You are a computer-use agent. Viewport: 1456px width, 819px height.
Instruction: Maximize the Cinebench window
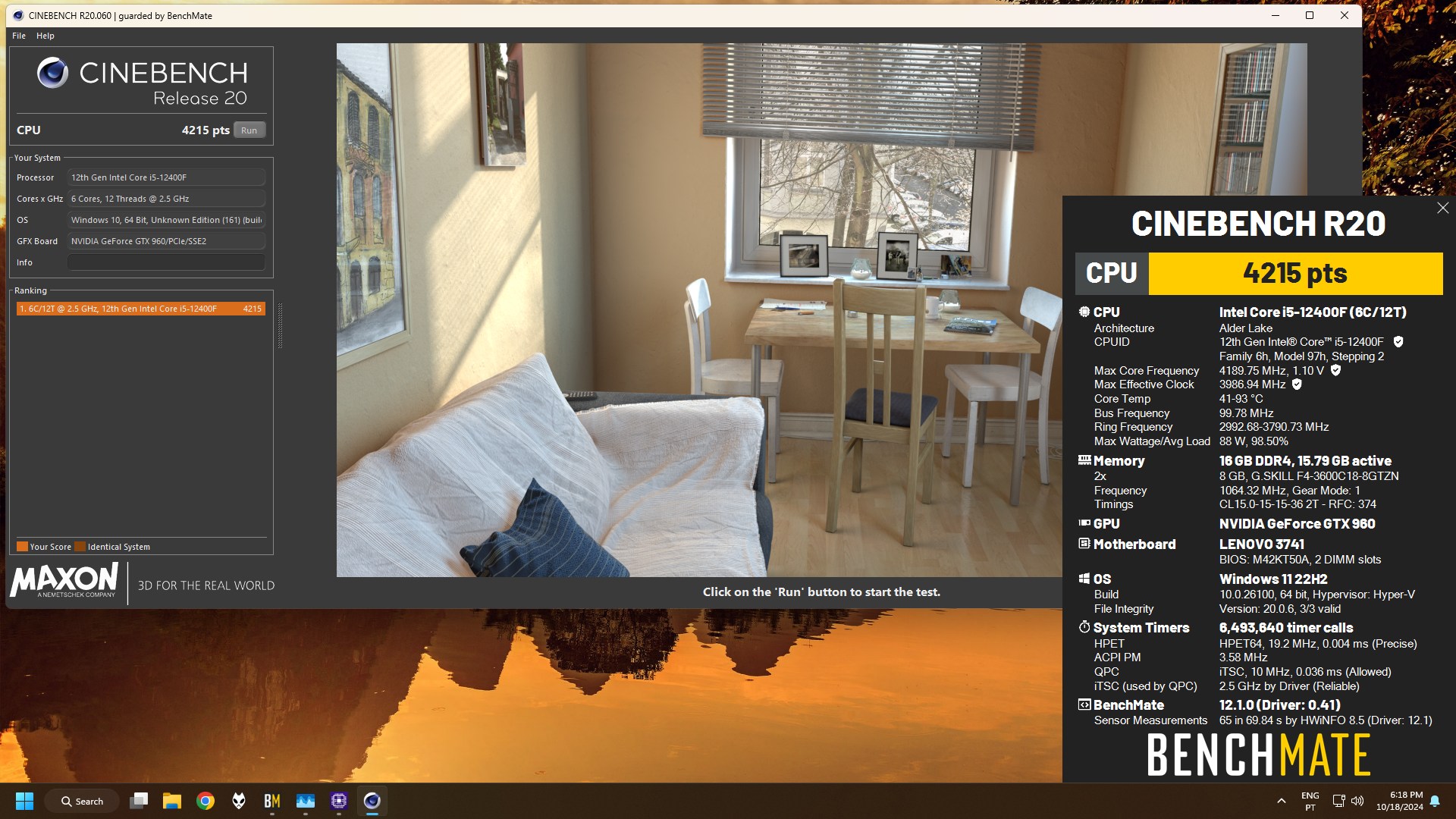(x=1310, y=15)
